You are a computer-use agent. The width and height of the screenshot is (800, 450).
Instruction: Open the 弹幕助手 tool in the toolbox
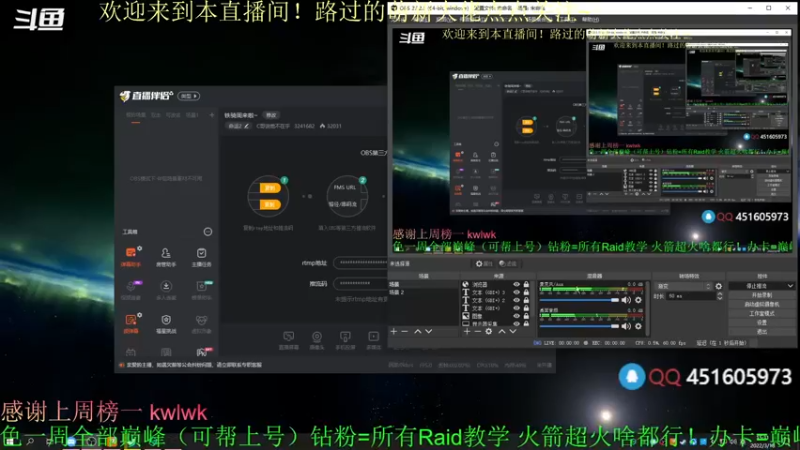tap(131, 256)
